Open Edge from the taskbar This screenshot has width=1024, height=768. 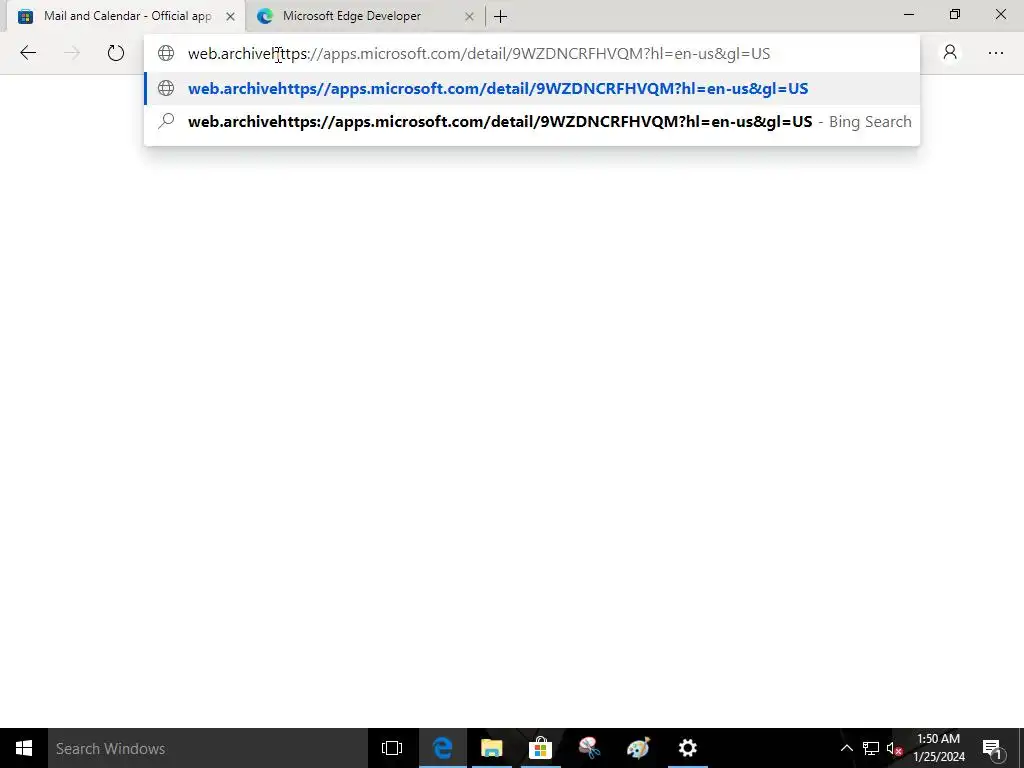[x=443, y=748]
